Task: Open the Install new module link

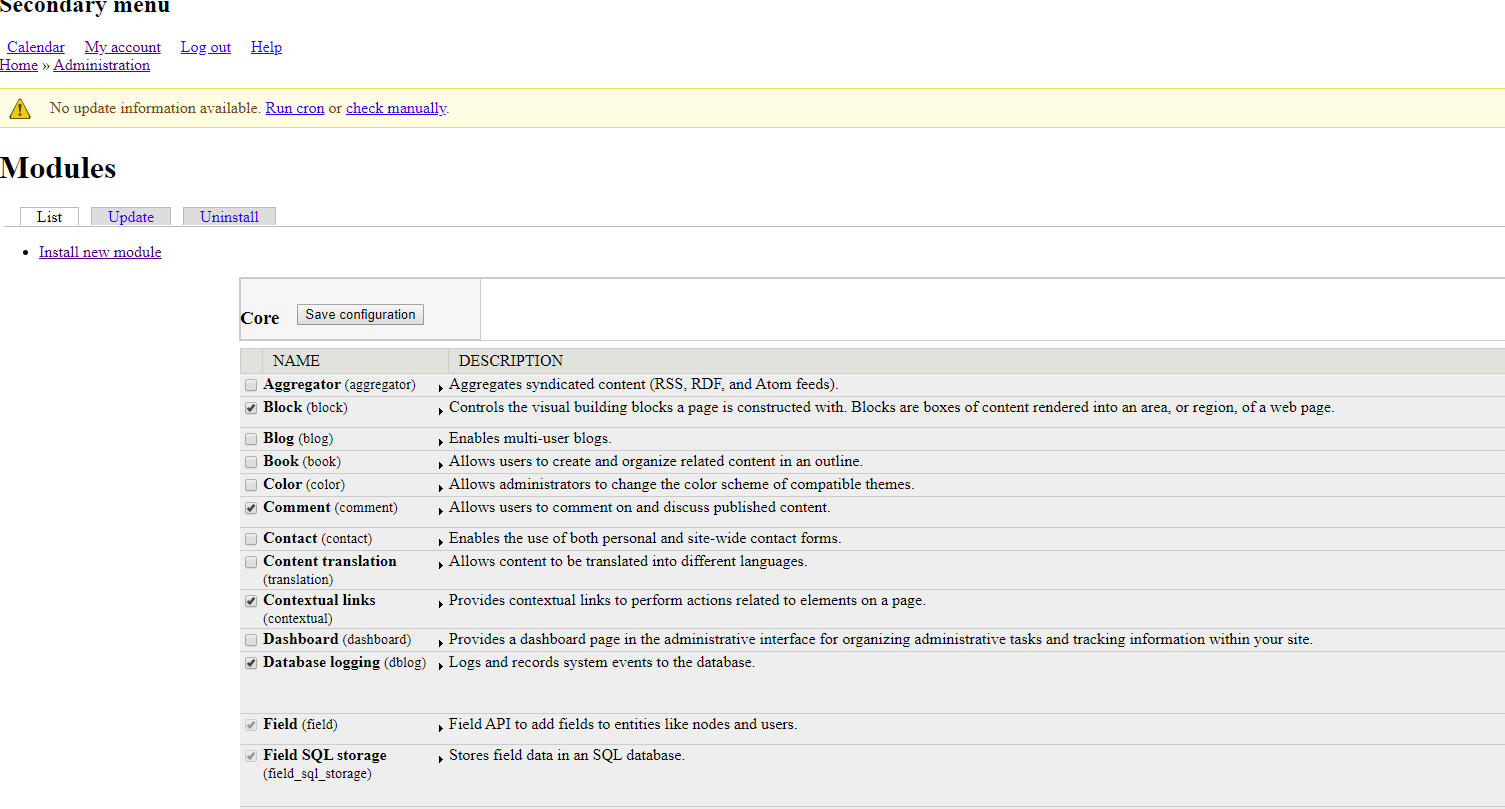Action: [100, 252]
